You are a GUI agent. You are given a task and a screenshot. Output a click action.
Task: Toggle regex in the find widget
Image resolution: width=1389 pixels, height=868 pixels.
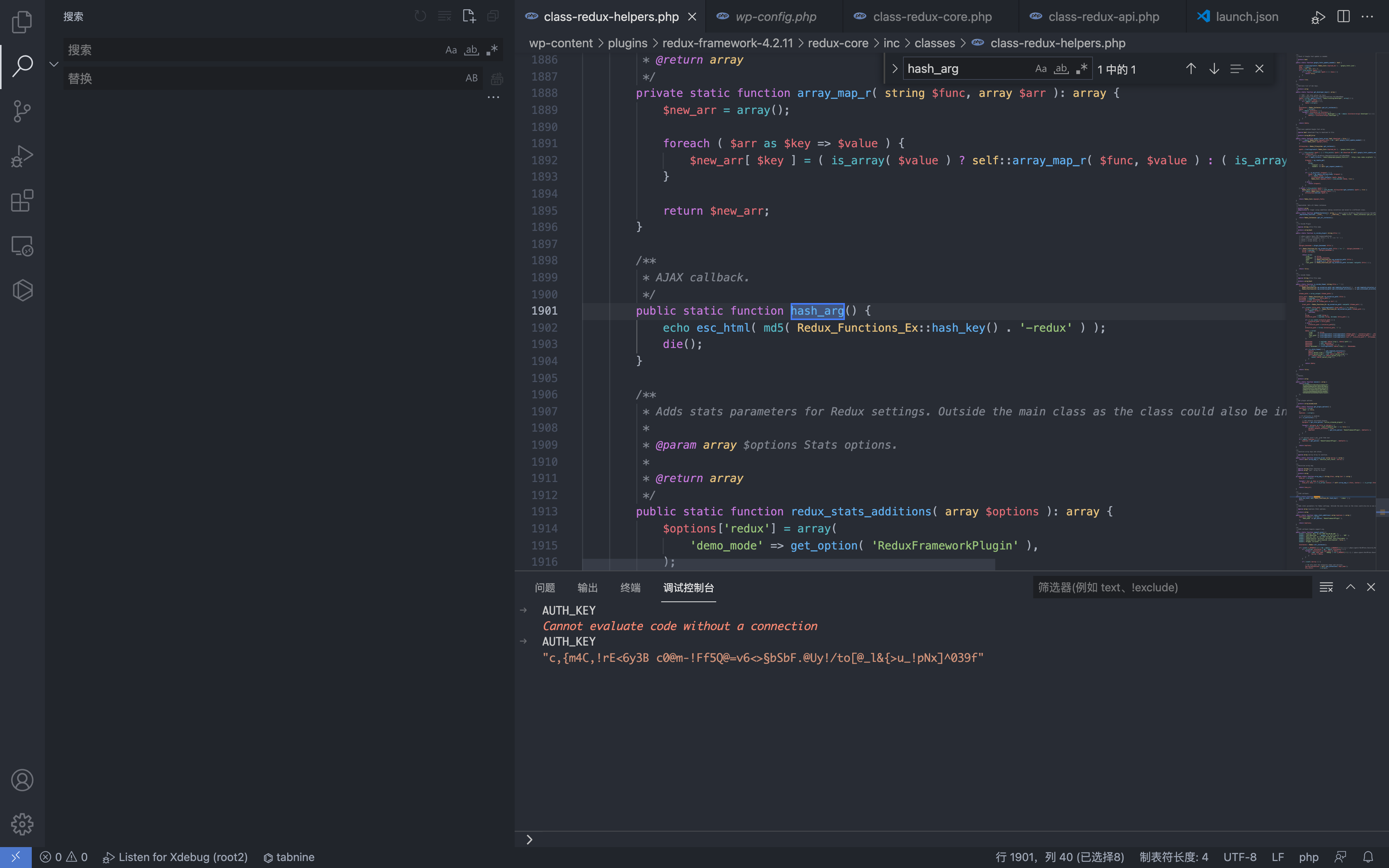coord(1082,69)
